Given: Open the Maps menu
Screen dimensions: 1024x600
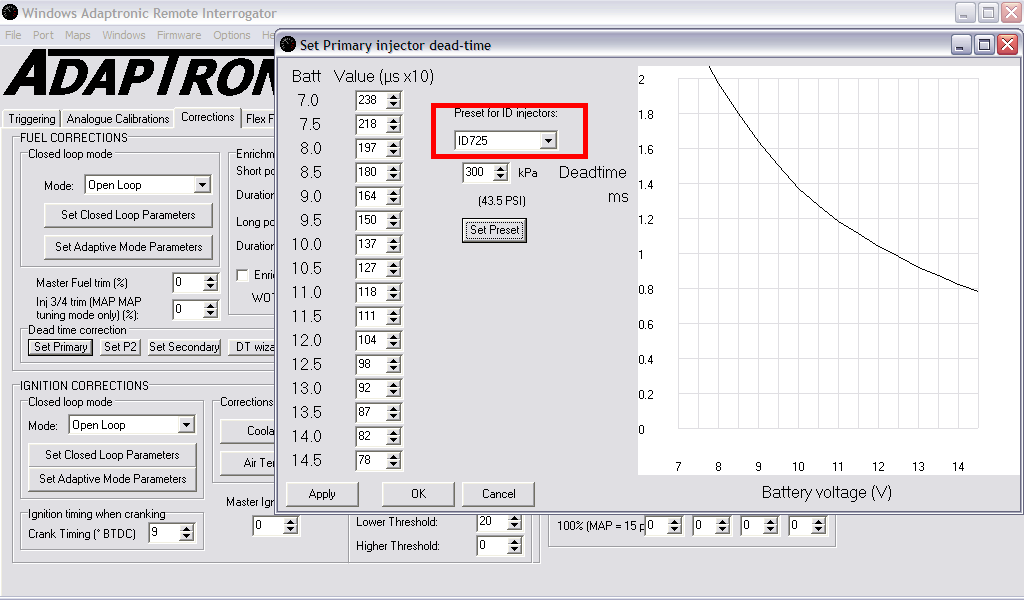Looking at the screenshot, I should click(x=78, y=35).
